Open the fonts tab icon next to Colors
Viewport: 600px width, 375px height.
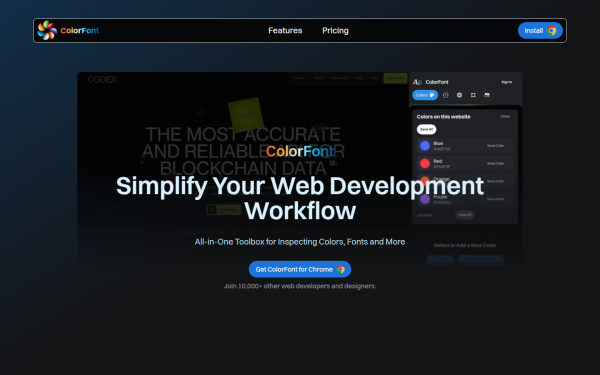[445, 95]
